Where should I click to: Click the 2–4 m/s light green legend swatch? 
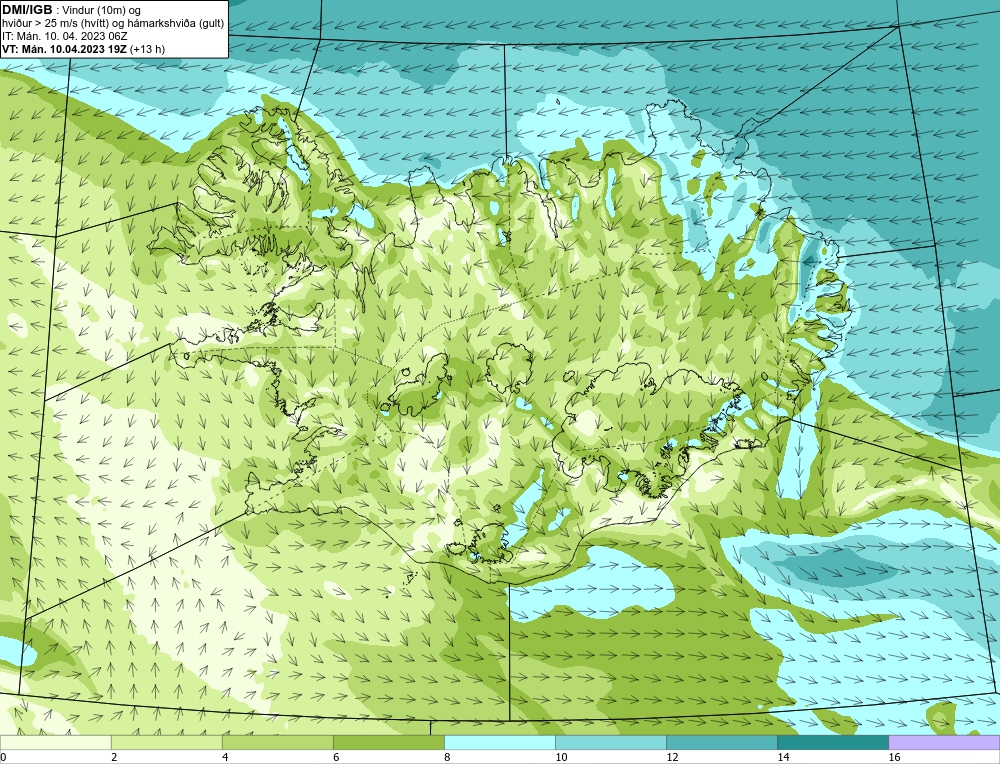pos(166,742)
